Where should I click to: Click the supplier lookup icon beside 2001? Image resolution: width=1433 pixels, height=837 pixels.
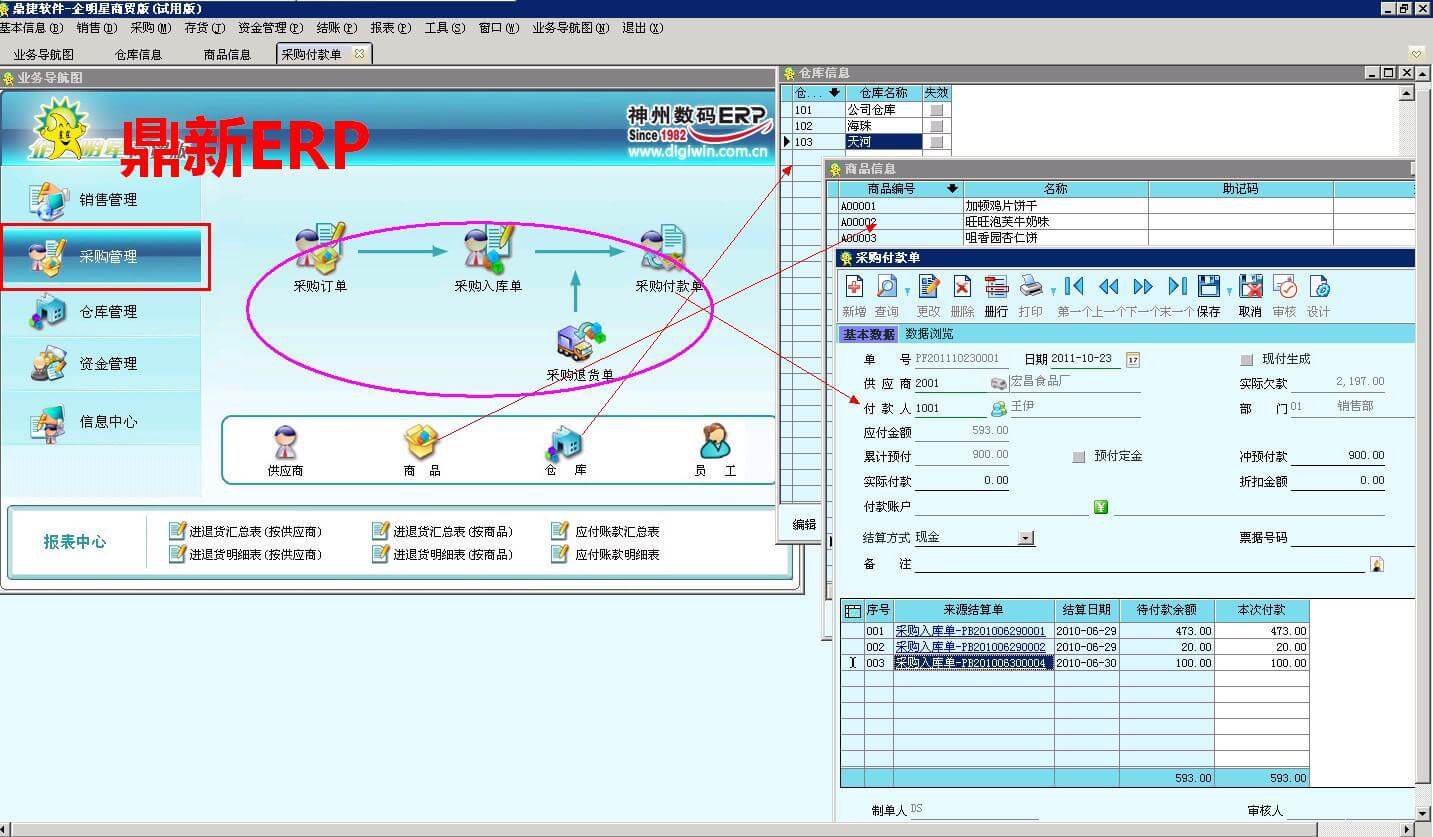998,383
